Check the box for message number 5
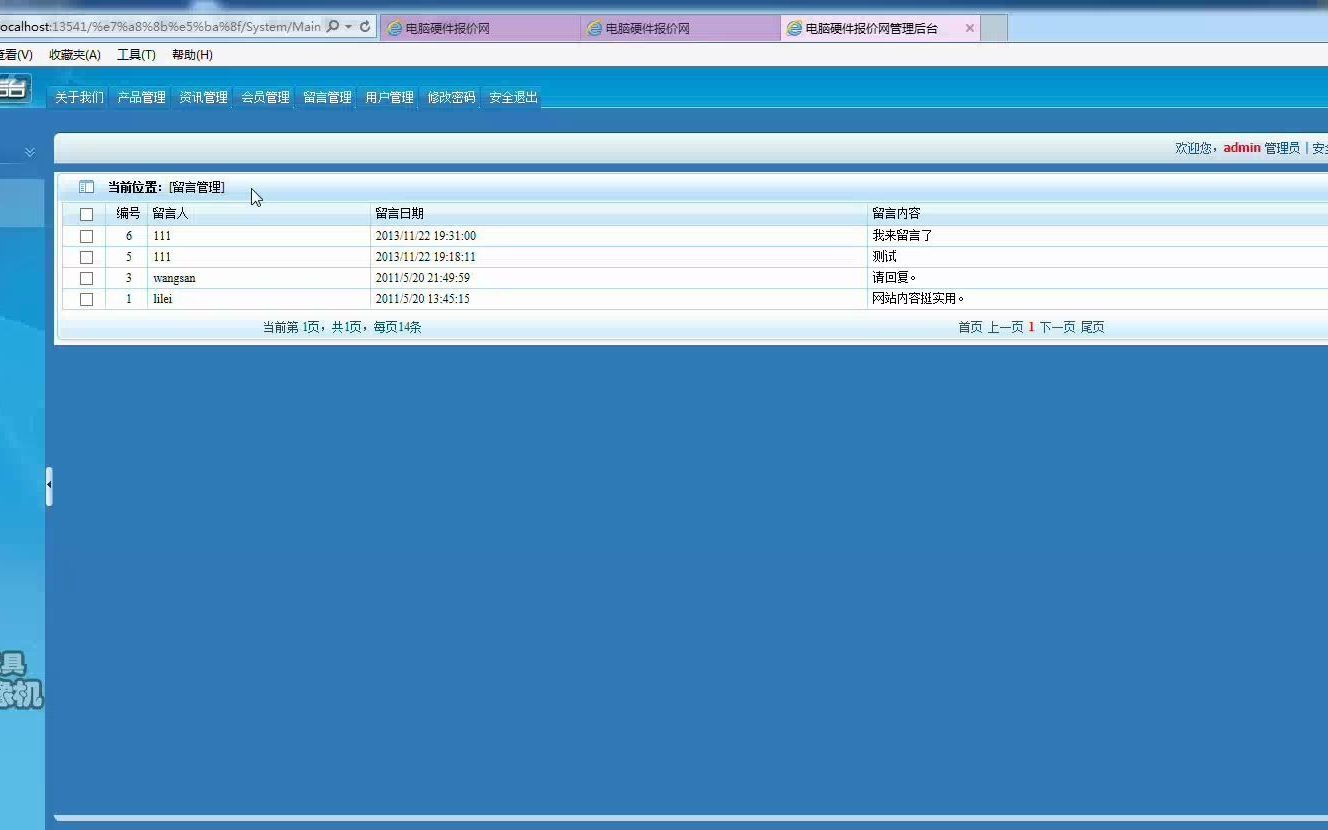Screen dimensions: 1328x830 (86, 257)
